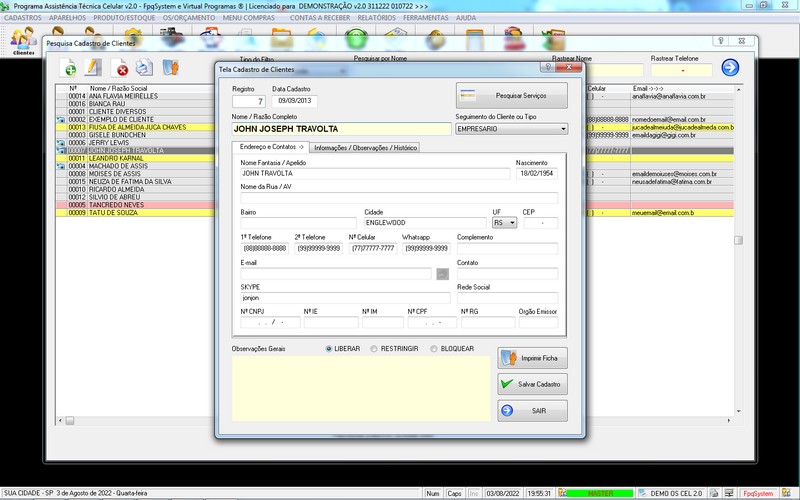Viewport: 800px width, 500px height.
Task: Click the red delete client icon
Action: tap(121, 68)
